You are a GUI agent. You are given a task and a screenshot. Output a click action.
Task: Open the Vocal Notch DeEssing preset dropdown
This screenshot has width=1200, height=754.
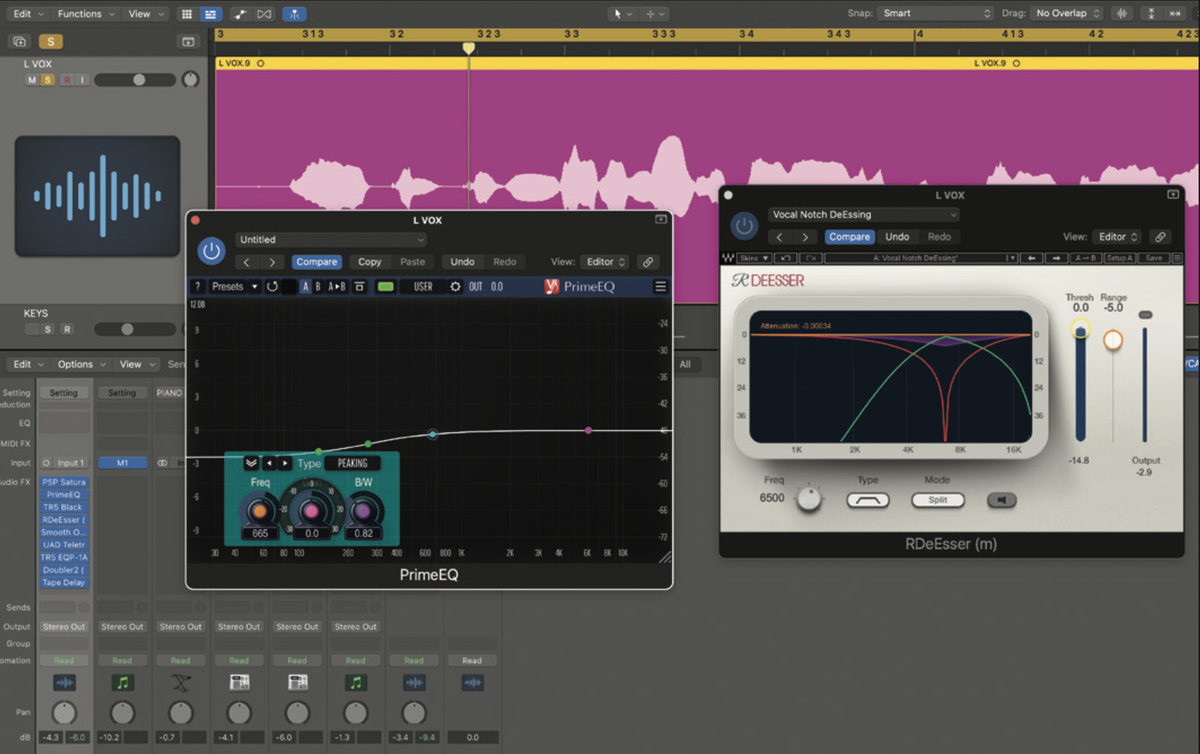[x=864, y=214]
